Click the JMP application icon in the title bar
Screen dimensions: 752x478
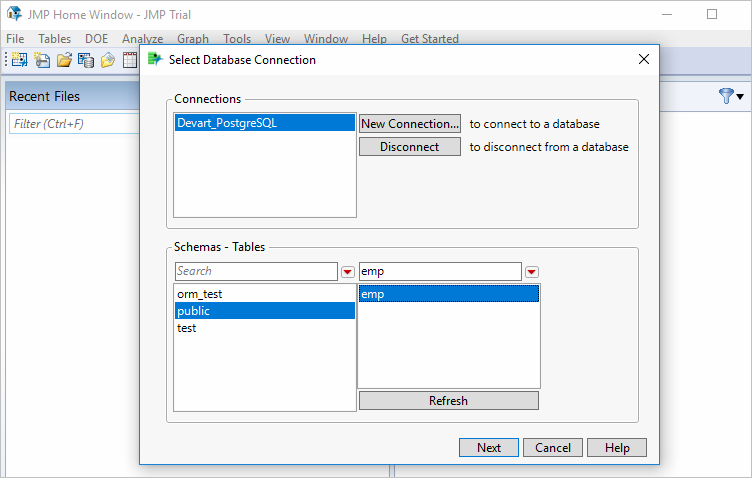(14, 14)
